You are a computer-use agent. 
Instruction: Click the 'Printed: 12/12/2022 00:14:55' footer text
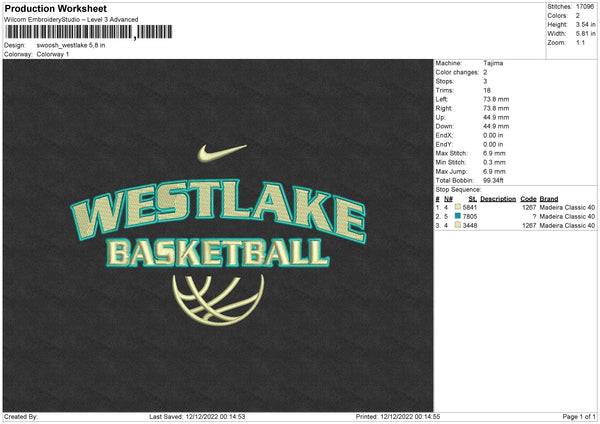398,417
